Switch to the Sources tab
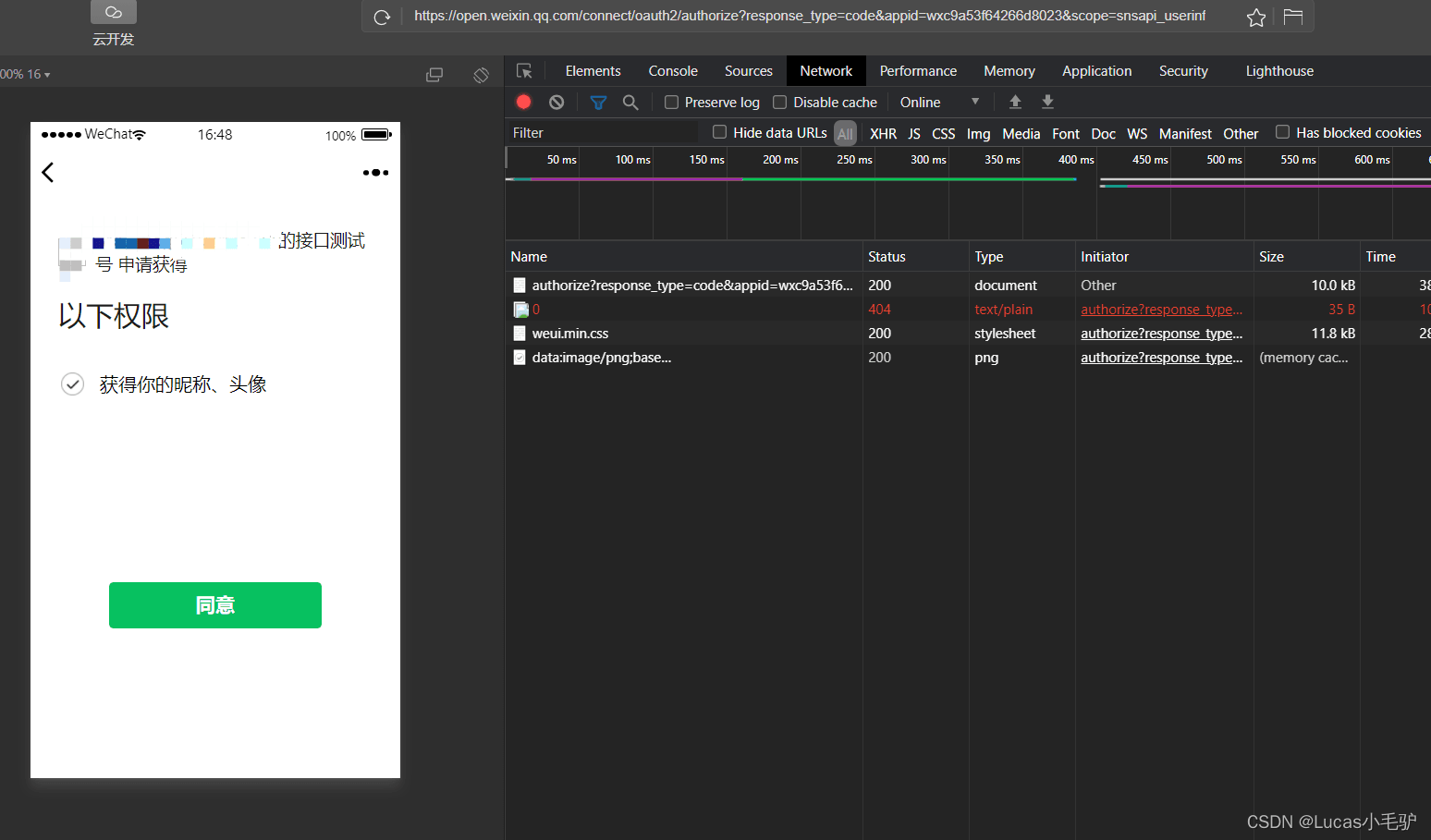 749,71
